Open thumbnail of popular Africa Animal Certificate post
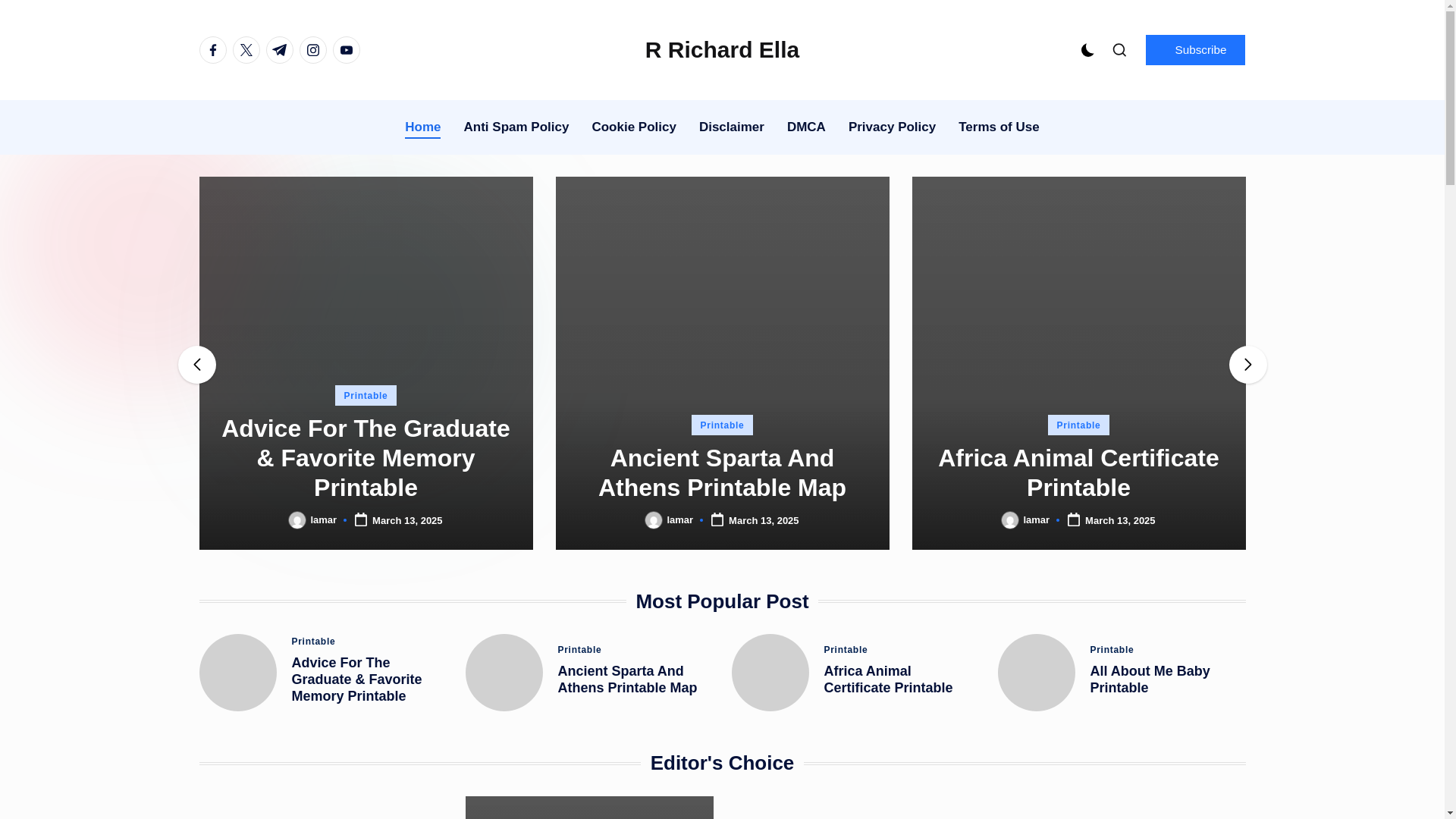Screen dimensions: 1456x819 [770, 673]
